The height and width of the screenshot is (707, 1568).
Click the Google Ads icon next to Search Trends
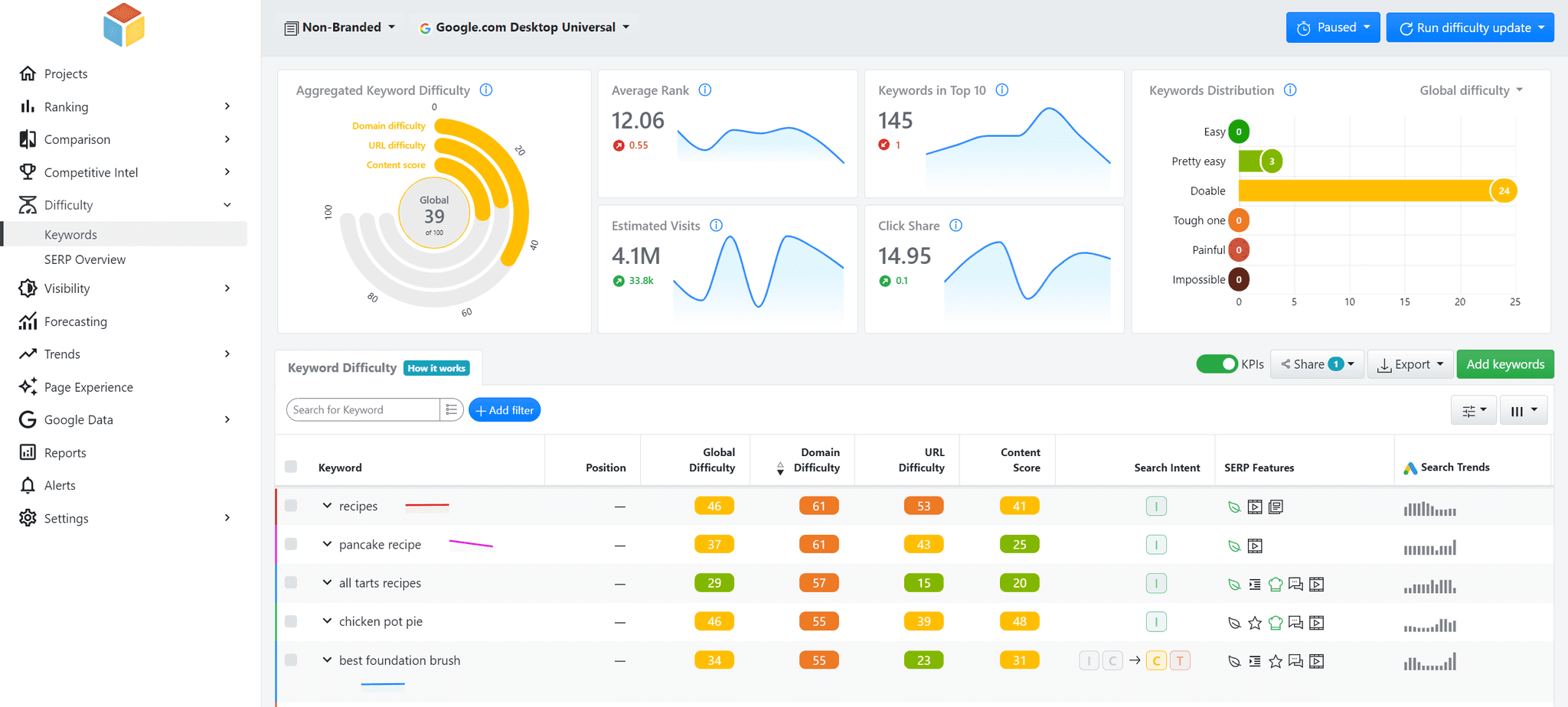(x=1410, y=467)
